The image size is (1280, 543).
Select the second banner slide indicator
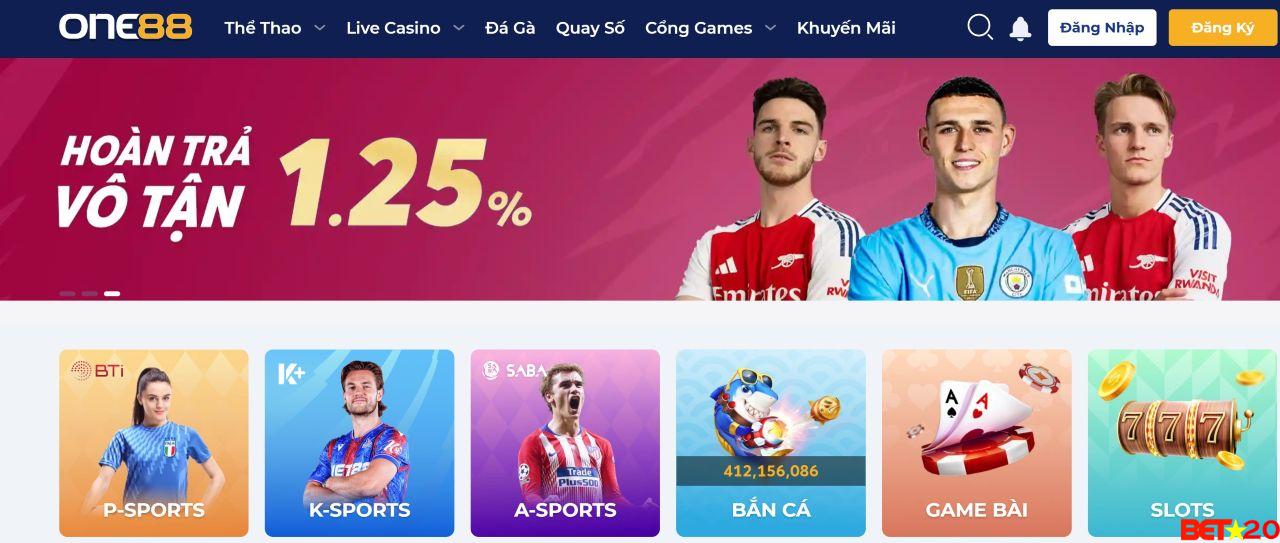click(x=90, y=294)
